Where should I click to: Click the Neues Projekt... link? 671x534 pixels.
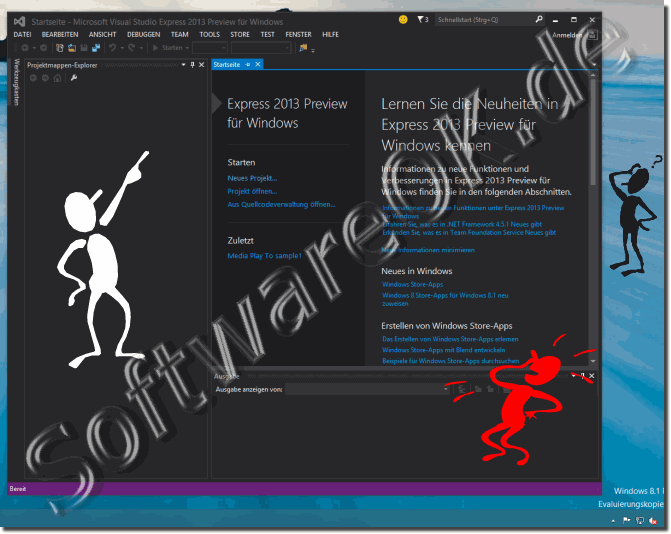[252, 178]
